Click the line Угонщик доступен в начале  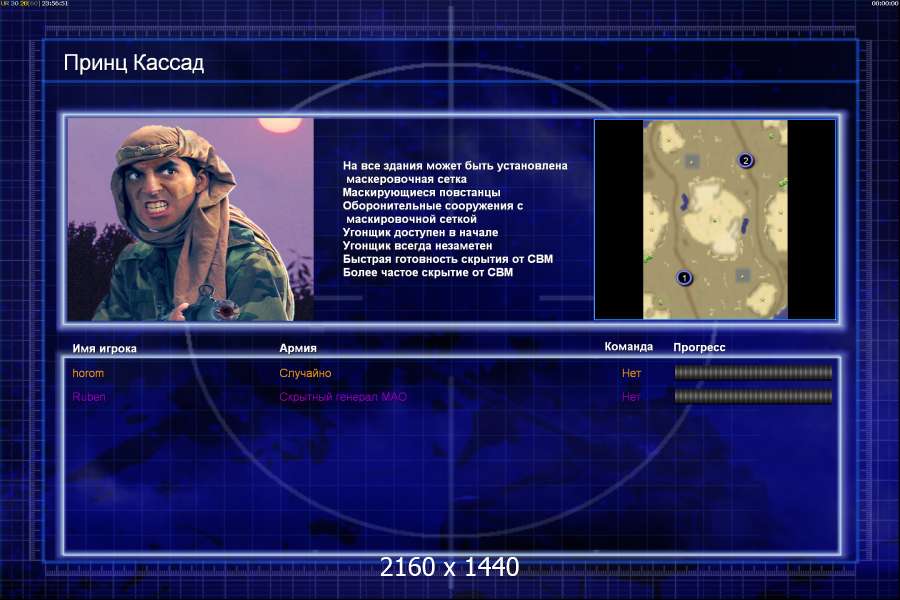420,233
